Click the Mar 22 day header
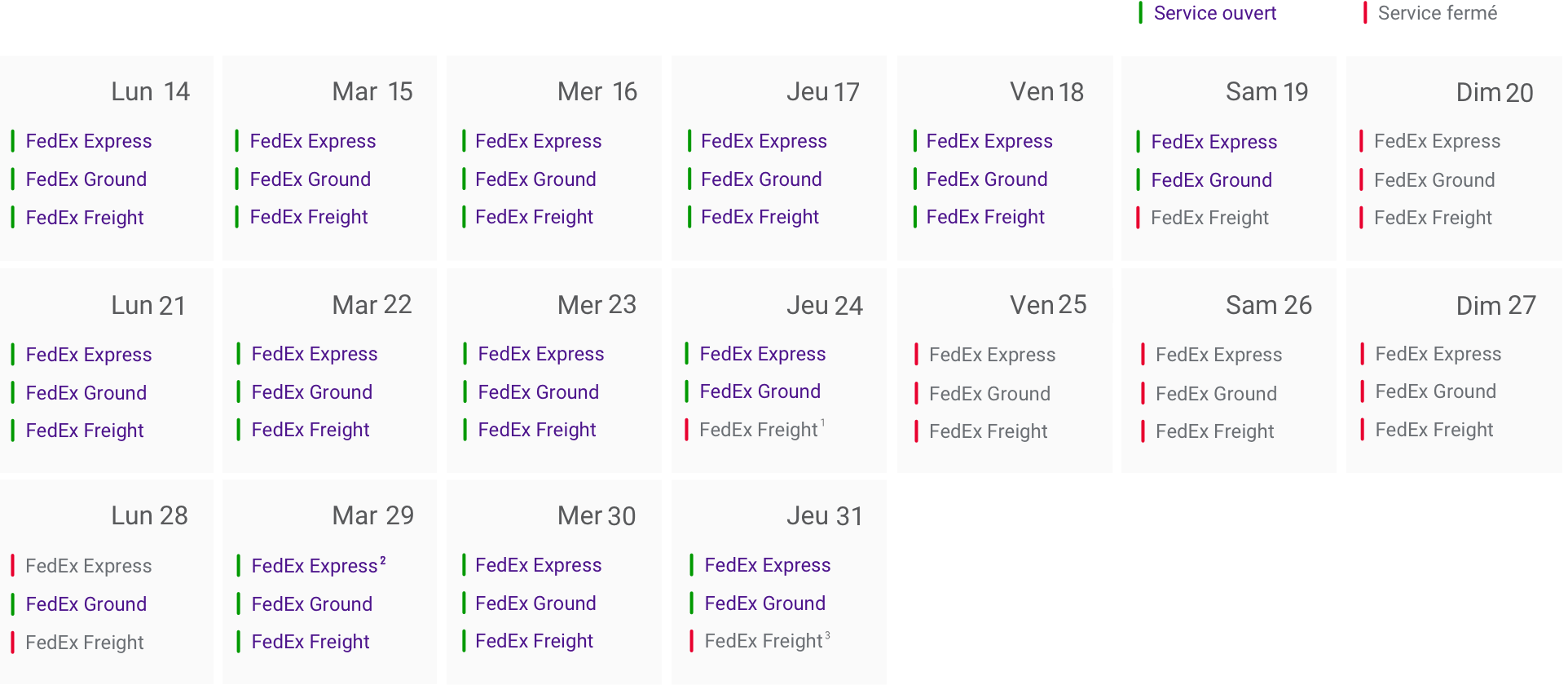 pos(372,305)
